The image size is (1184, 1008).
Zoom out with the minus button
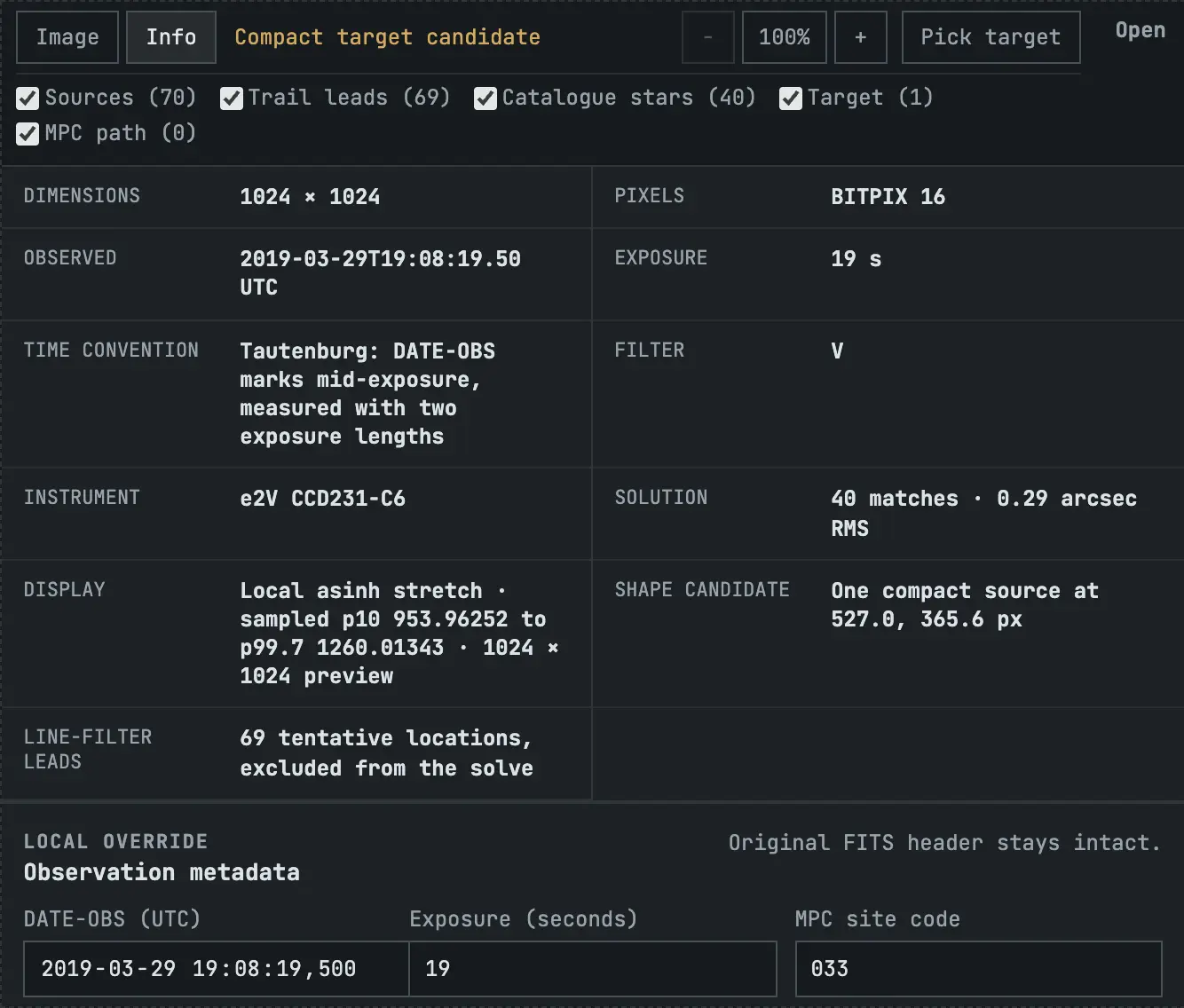click(x=707, y=37)
